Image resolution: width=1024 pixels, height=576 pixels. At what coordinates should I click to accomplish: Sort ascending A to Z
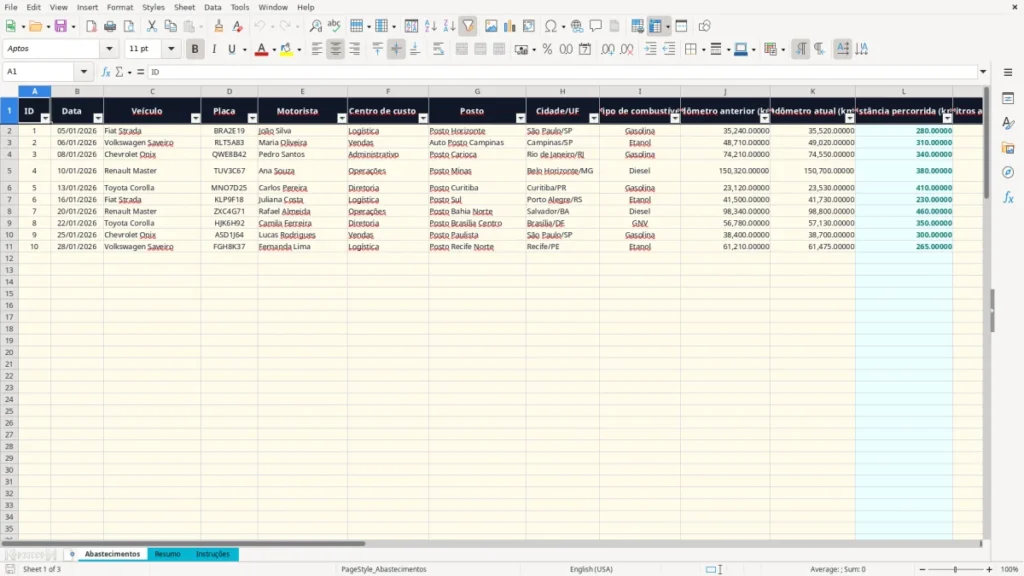pos(430,26)
